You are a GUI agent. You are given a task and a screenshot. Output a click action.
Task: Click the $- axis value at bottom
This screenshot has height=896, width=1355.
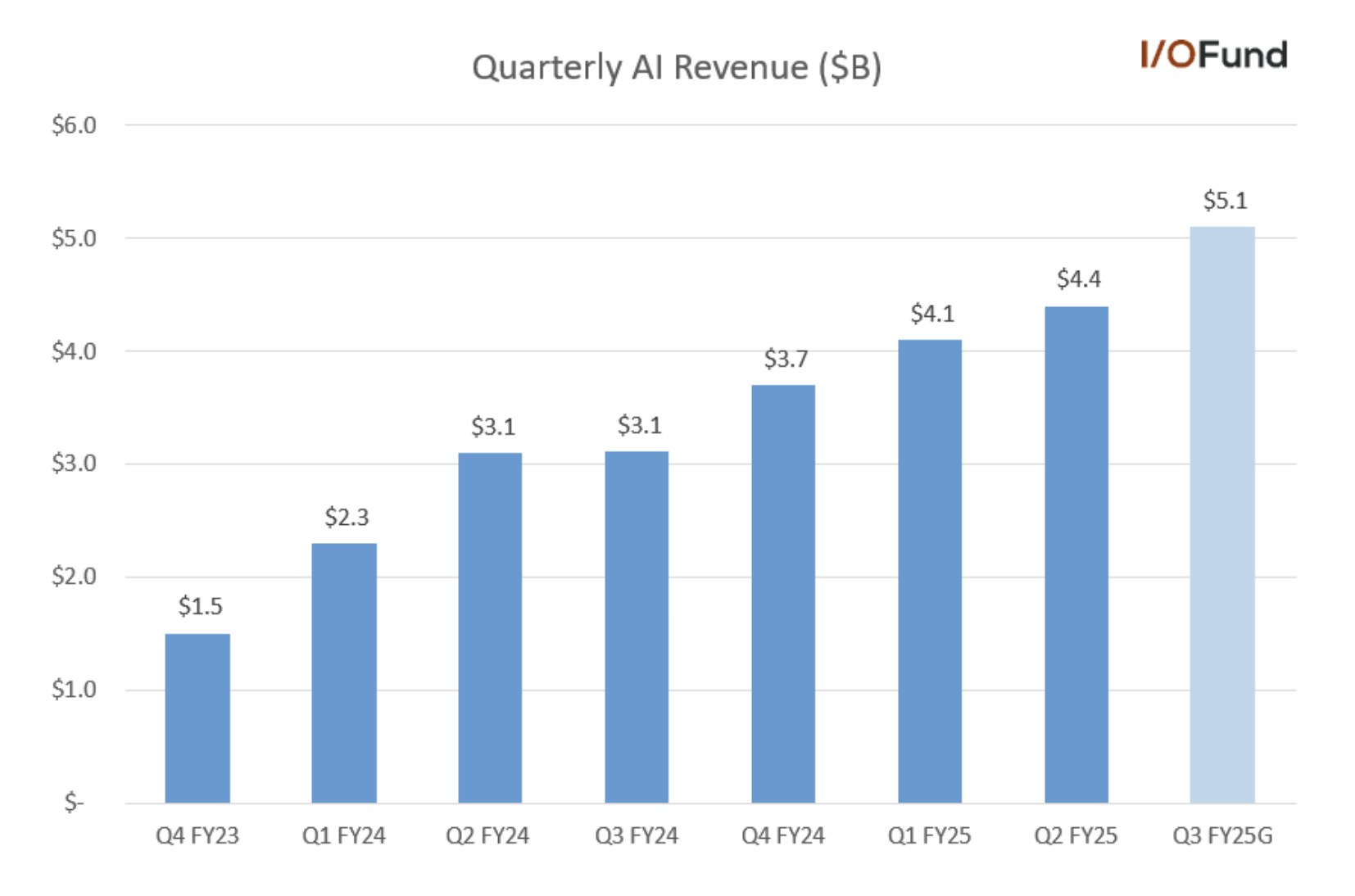click(74, 802)
